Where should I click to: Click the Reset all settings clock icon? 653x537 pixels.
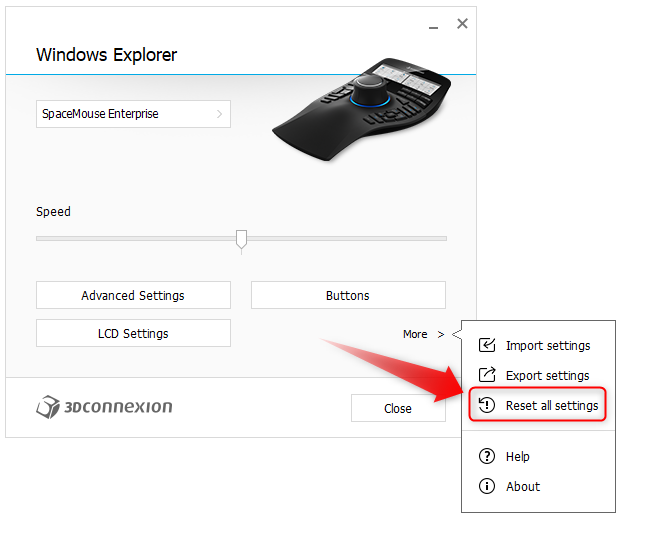486,405
